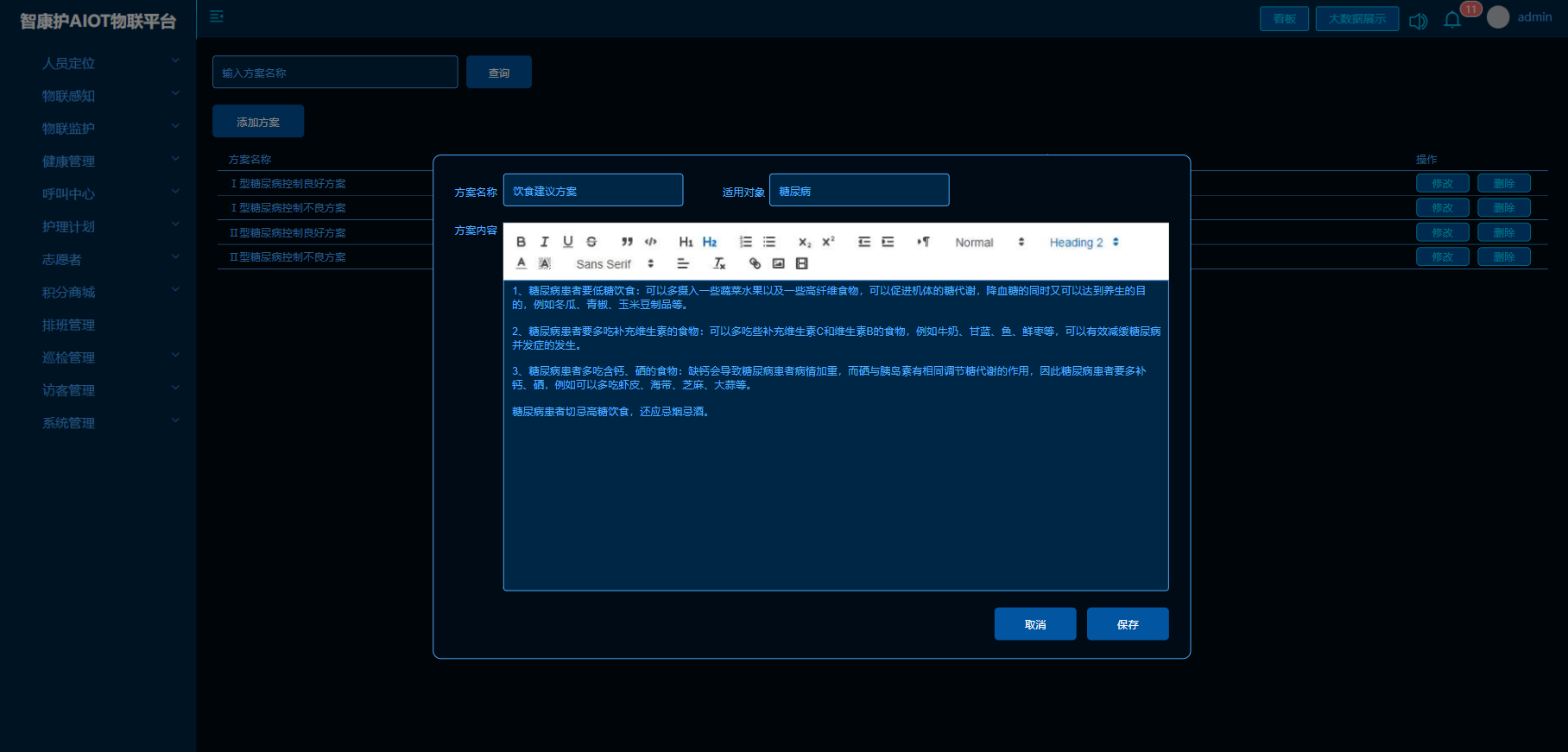
Task: Open the Normal text size dropdown
Action: 989,243
